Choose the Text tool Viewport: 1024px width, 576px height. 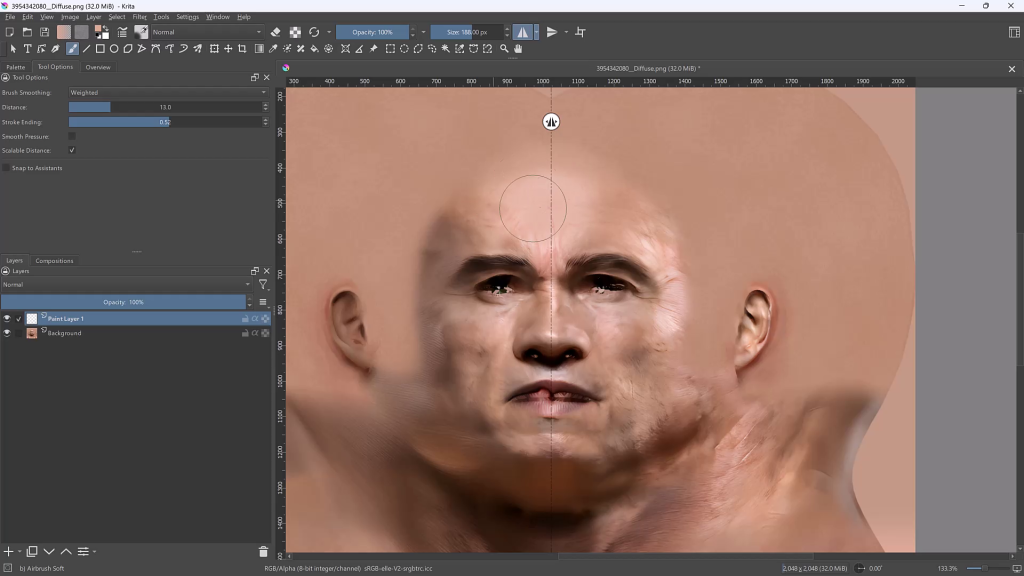pyautogui.click(x=27, y=48)
